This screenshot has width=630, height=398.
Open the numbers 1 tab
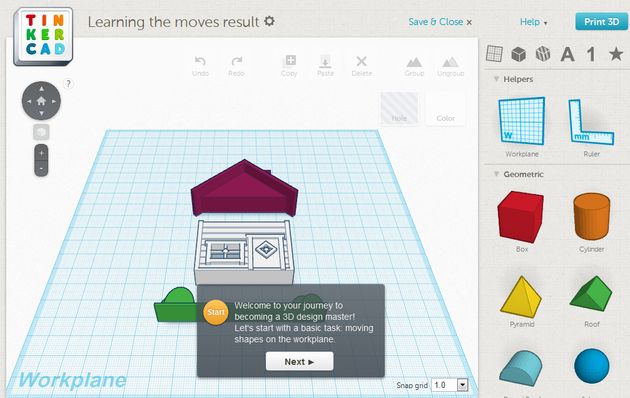click(591, 54)
